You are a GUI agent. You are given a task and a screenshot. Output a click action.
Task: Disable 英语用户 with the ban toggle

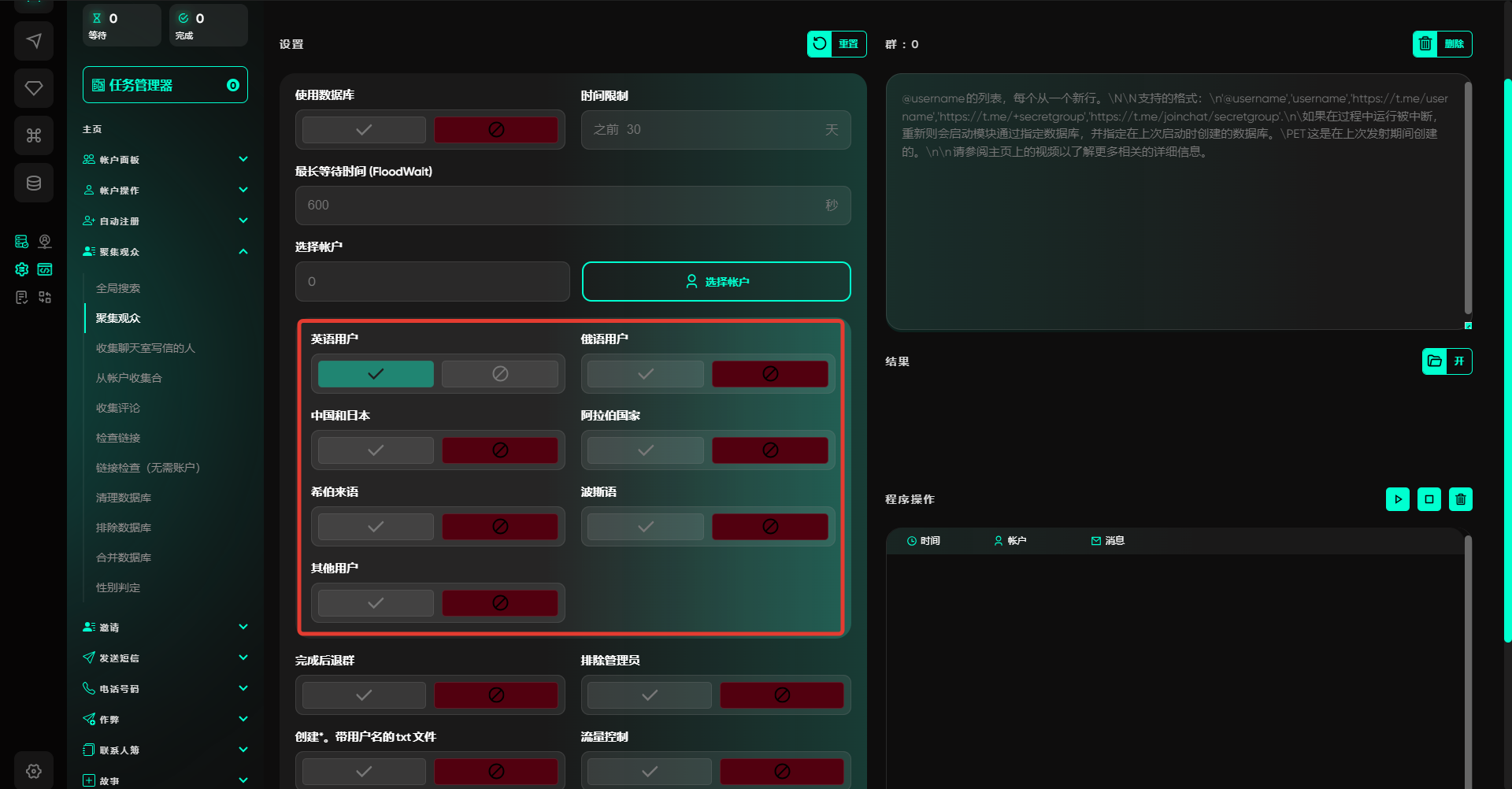pyautogui.click(x=500, y=374)
